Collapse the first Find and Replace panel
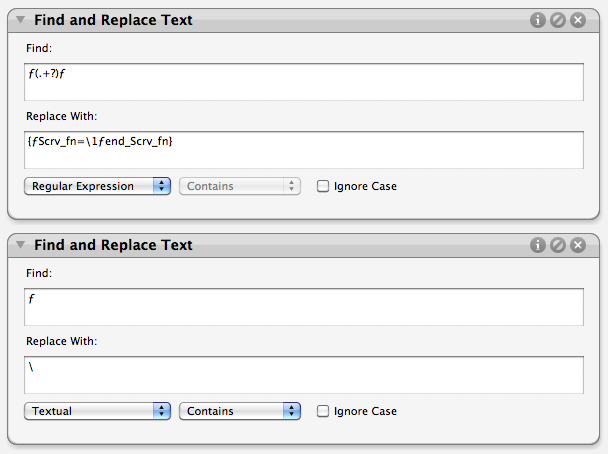Screen dimensions: 608x454 point(21,20)
